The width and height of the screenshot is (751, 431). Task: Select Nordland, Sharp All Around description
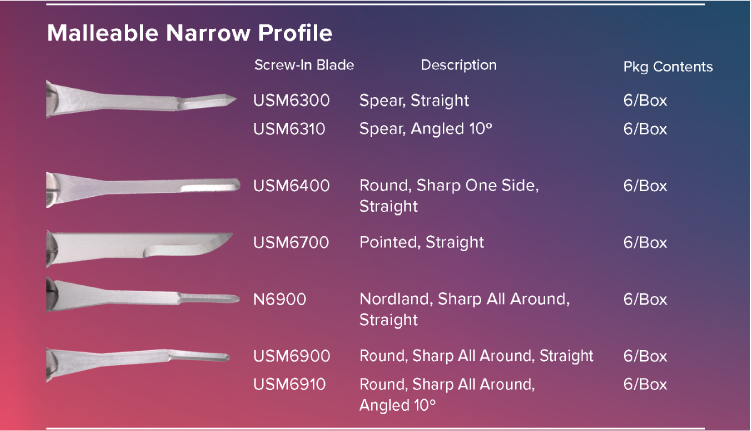(x=465, y=309)
